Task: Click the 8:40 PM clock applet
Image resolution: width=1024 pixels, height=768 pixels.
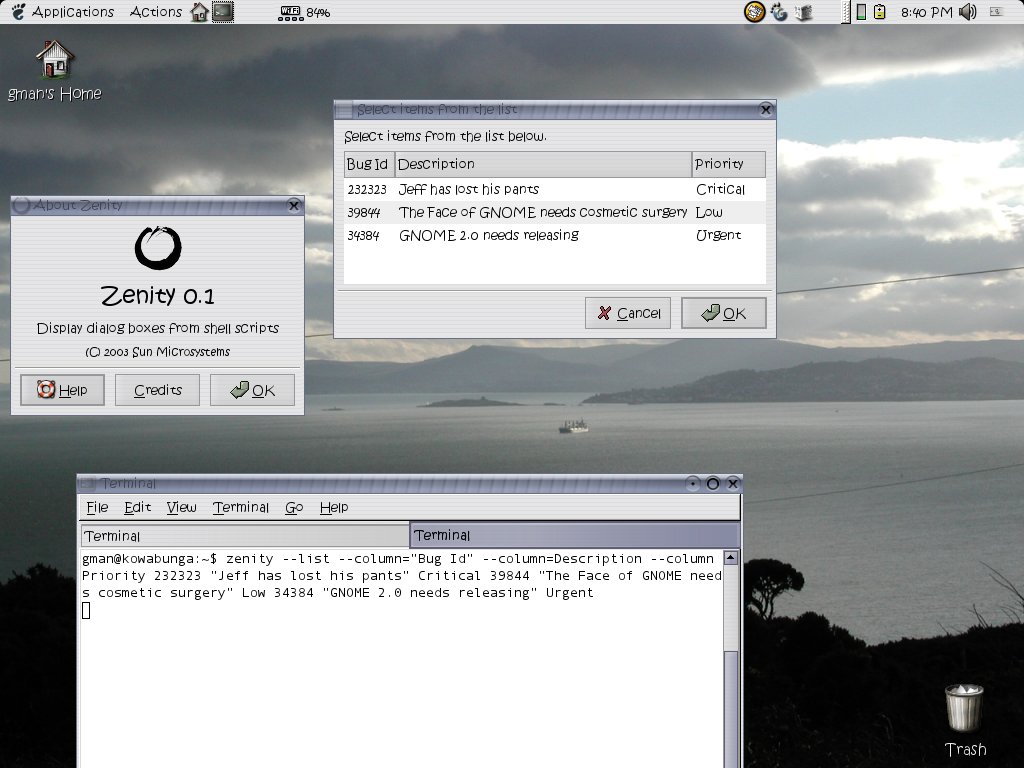Action: (x=926, y=12)
